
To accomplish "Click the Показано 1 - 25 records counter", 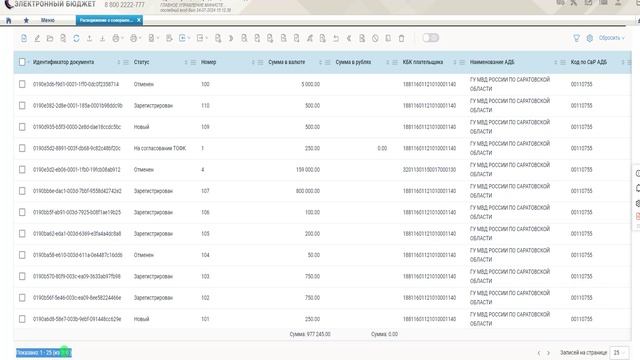I will pos(44,352).
